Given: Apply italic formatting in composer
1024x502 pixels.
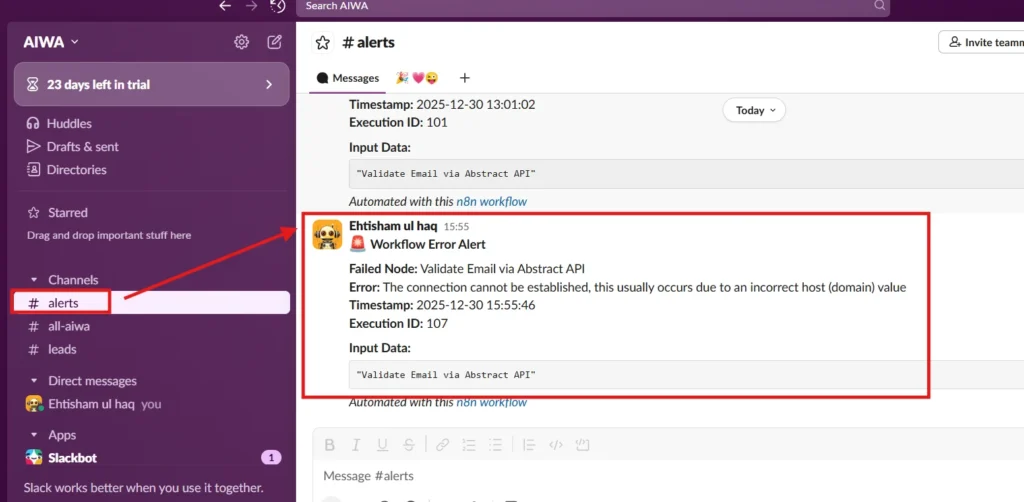Looking at the screenshot, I should click(356, 445).
